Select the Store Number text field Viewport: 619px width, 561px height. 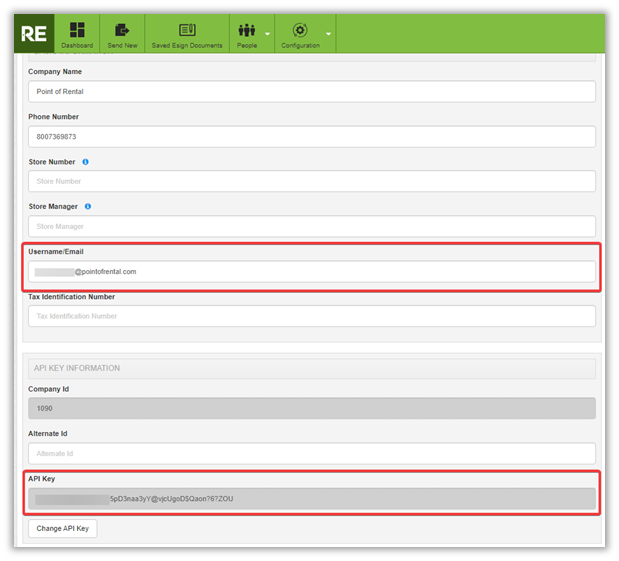click(x=311, y=181)
